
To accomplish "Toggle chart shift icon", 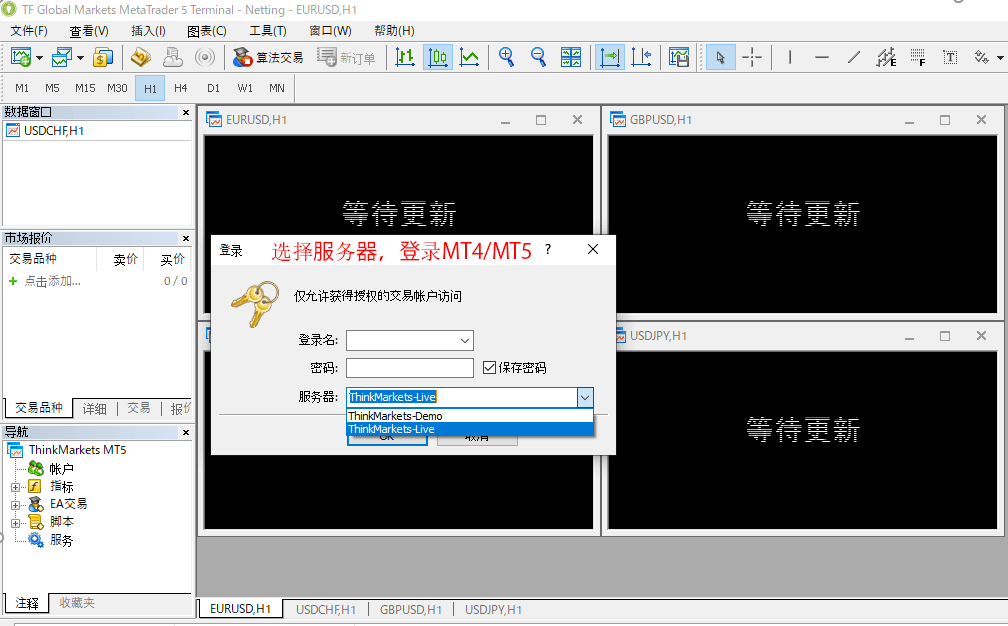I will point(641,57).
